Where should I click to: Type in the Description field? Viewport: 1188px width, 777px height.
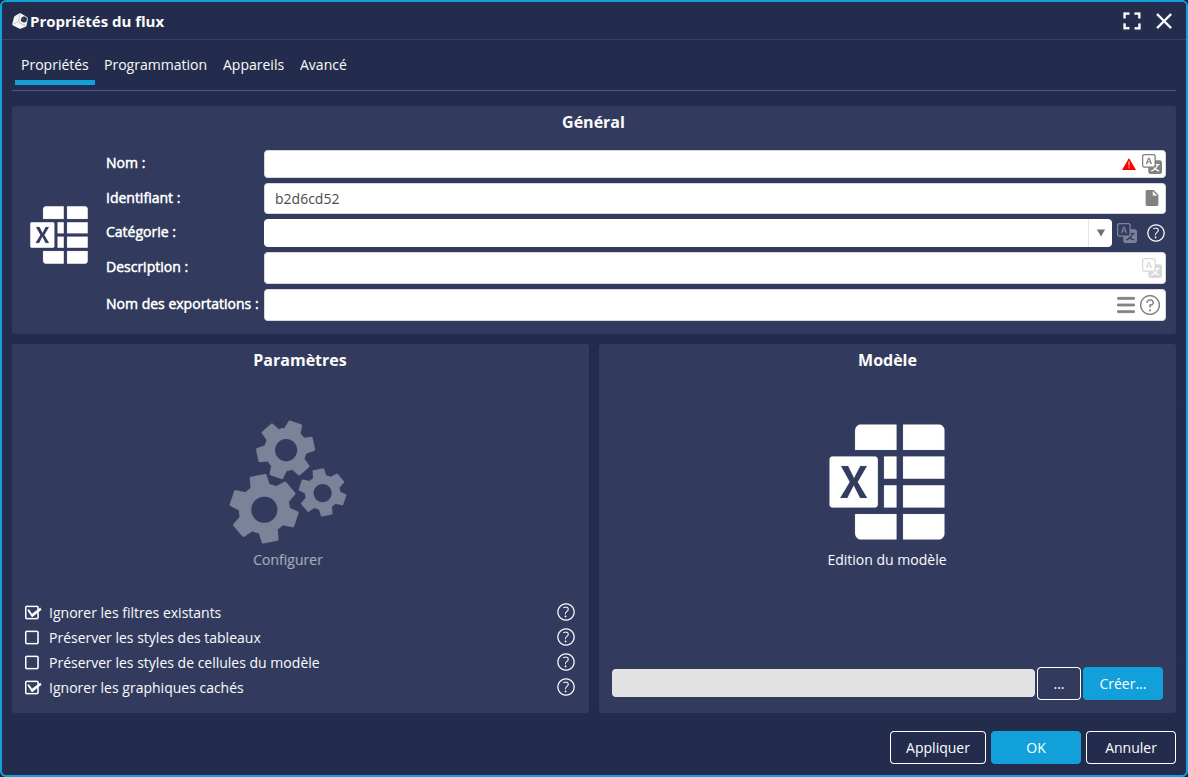(x=700, y=268)
